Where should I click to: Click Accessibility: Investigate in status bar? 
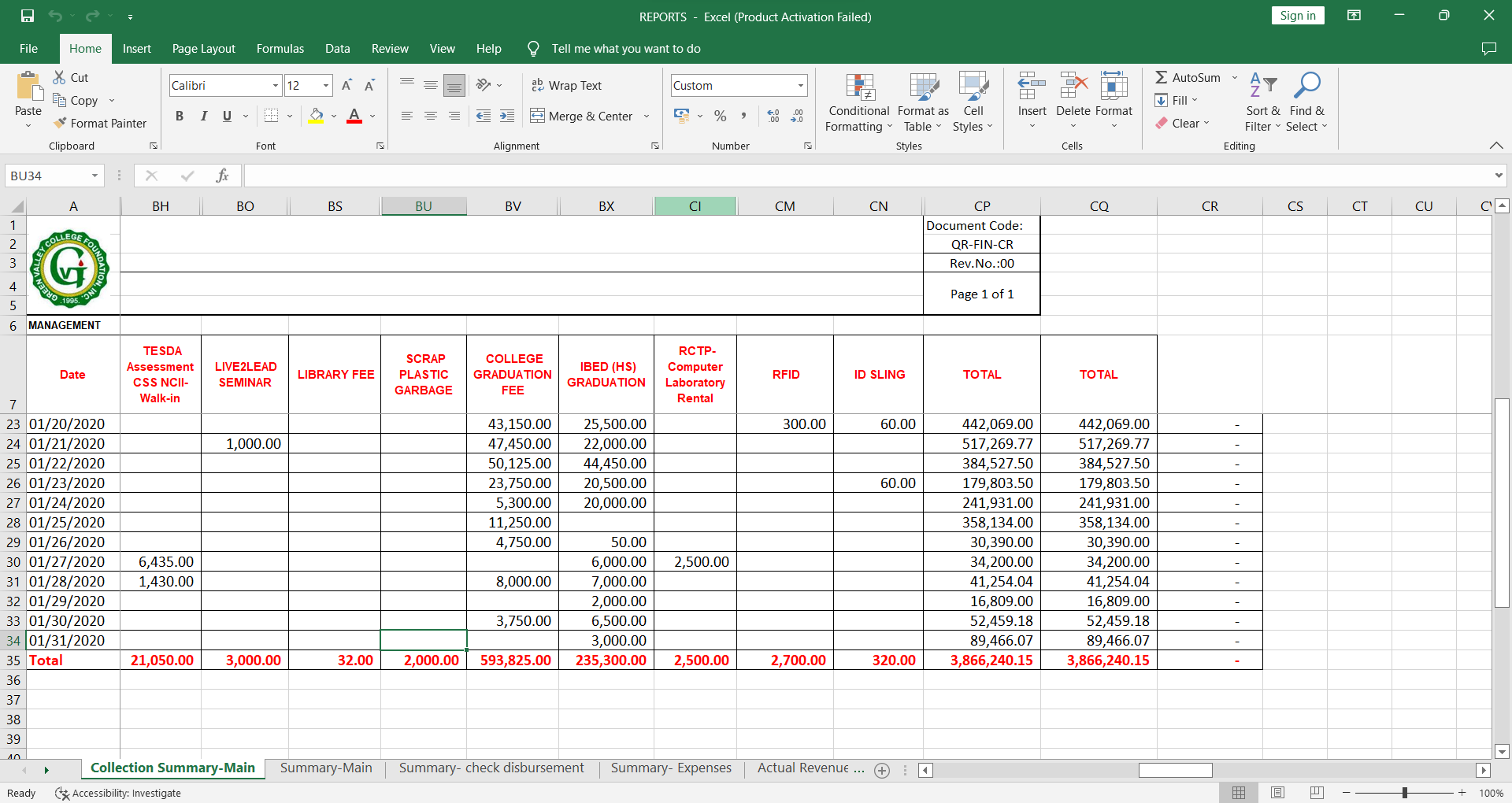pos(118,793)
